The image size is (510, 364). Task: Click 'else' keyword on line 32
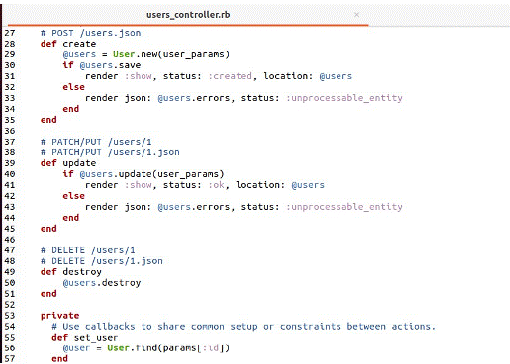point(73,87)
